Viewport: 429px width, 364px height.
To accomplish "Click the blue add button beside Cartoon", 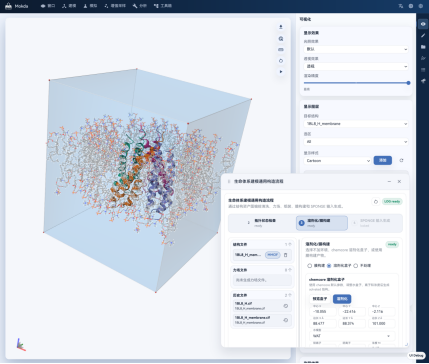I will [x=383, y=160].
